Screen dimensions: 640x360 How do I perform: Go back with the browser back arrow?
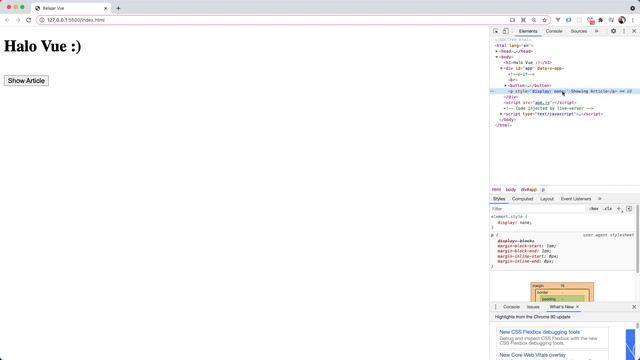pos(7,20)
